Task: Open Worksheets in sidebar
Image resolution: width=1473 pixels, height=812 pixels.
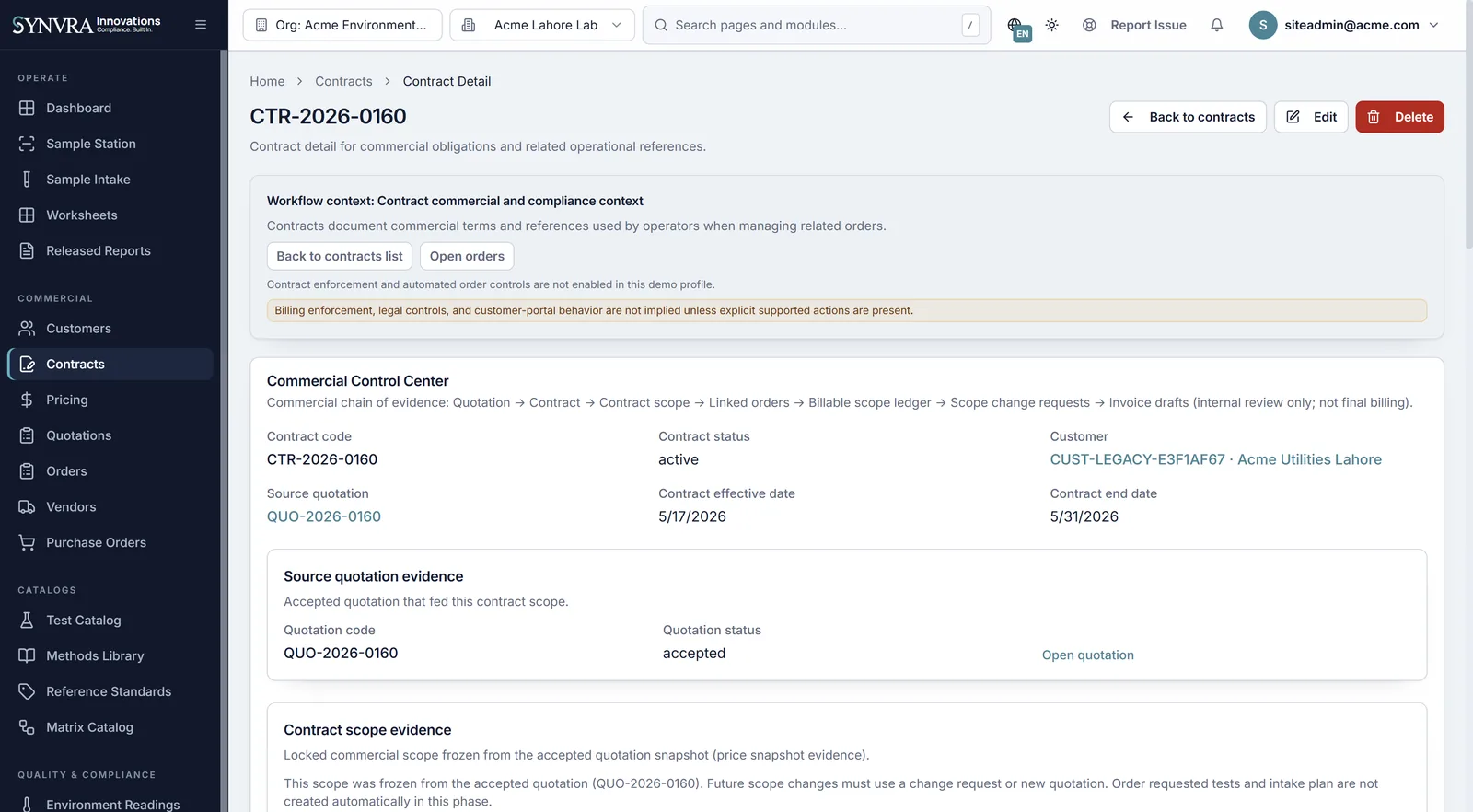Action: click(x=110, y=215)
